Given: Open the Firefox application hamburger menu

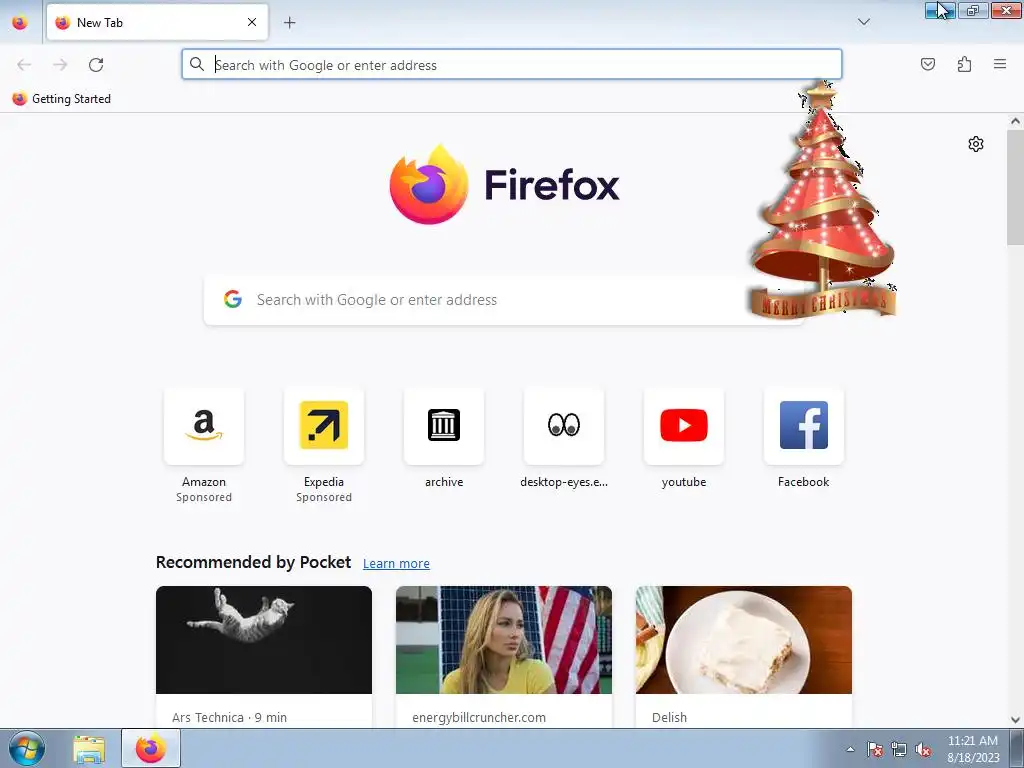Looking at the screenshot, I should [1000, 64].
